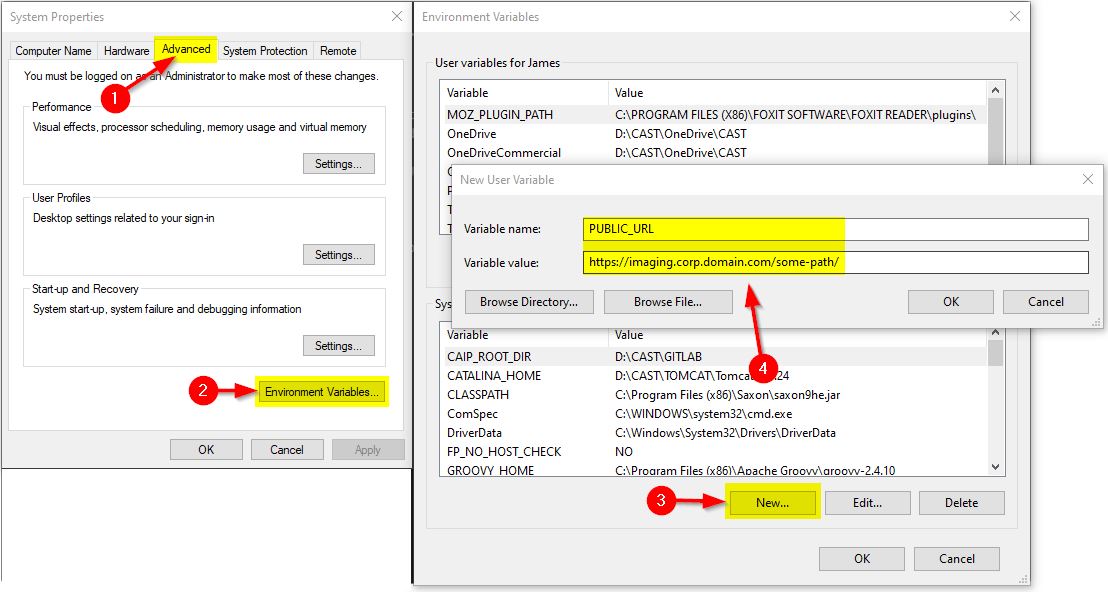Open the System Protection tab
Image resolution: width=1108 pixels, height=592 pixels.
(265, 51)
